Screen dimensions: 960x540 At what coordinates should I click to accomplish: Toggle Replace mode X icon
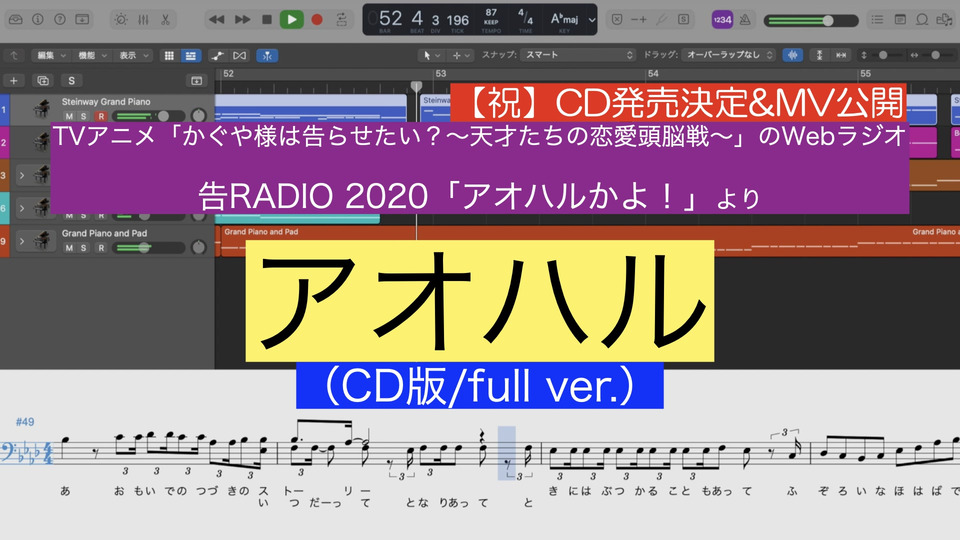[x=617, y=20]
